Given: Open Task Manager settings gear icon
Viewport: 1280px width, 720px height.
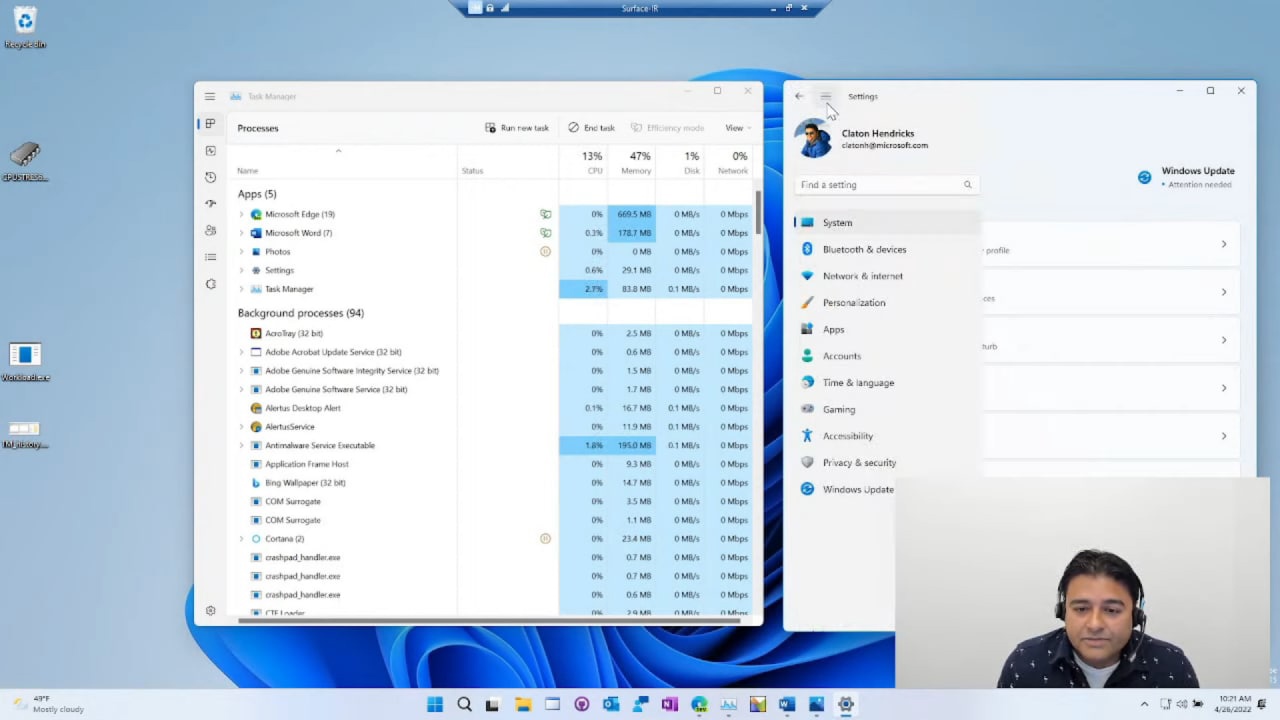Looking at the screenshot, I should point(210,610).
